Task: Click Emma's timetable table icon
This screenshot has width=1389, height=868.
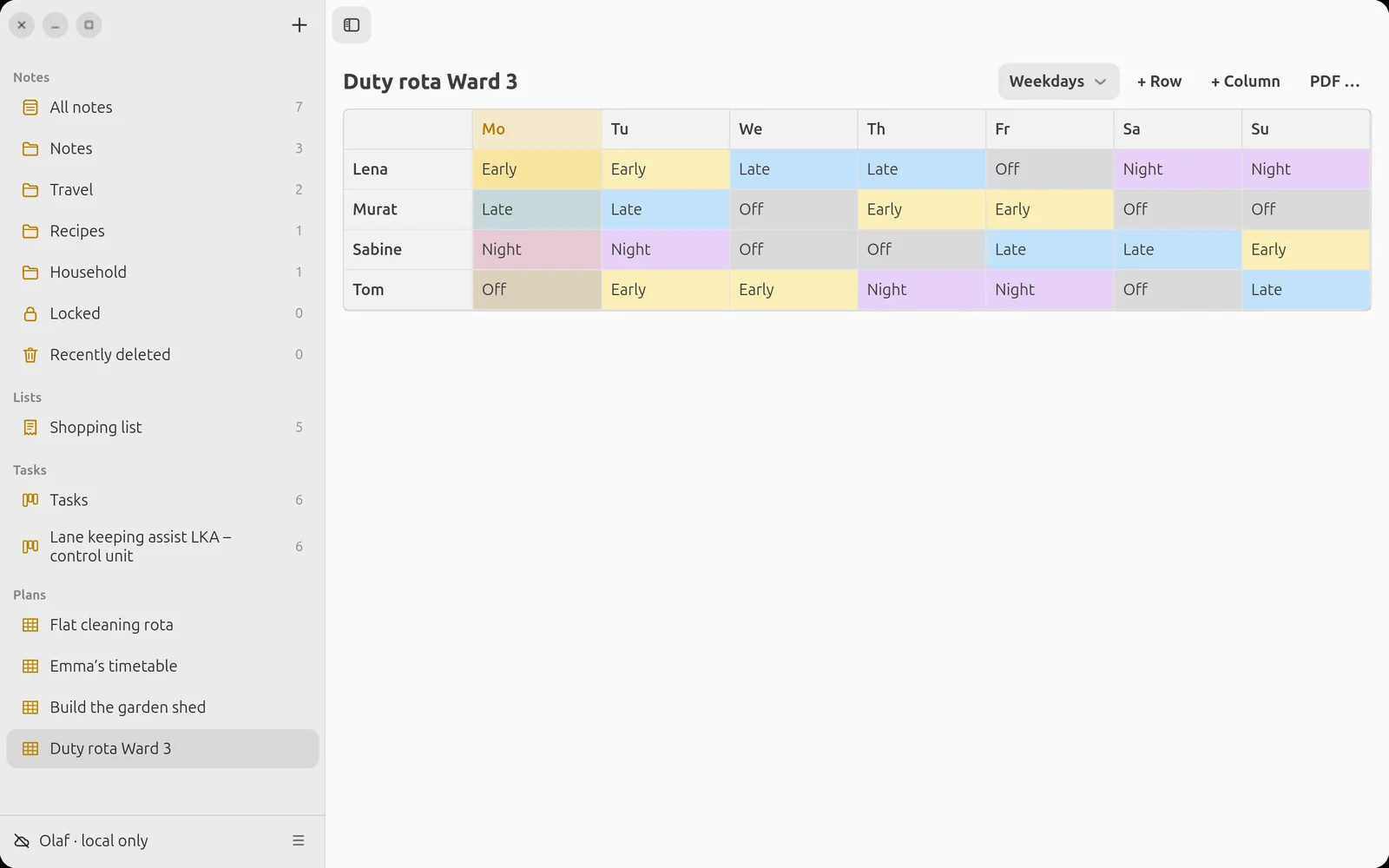Action: (x=30, y=667)
